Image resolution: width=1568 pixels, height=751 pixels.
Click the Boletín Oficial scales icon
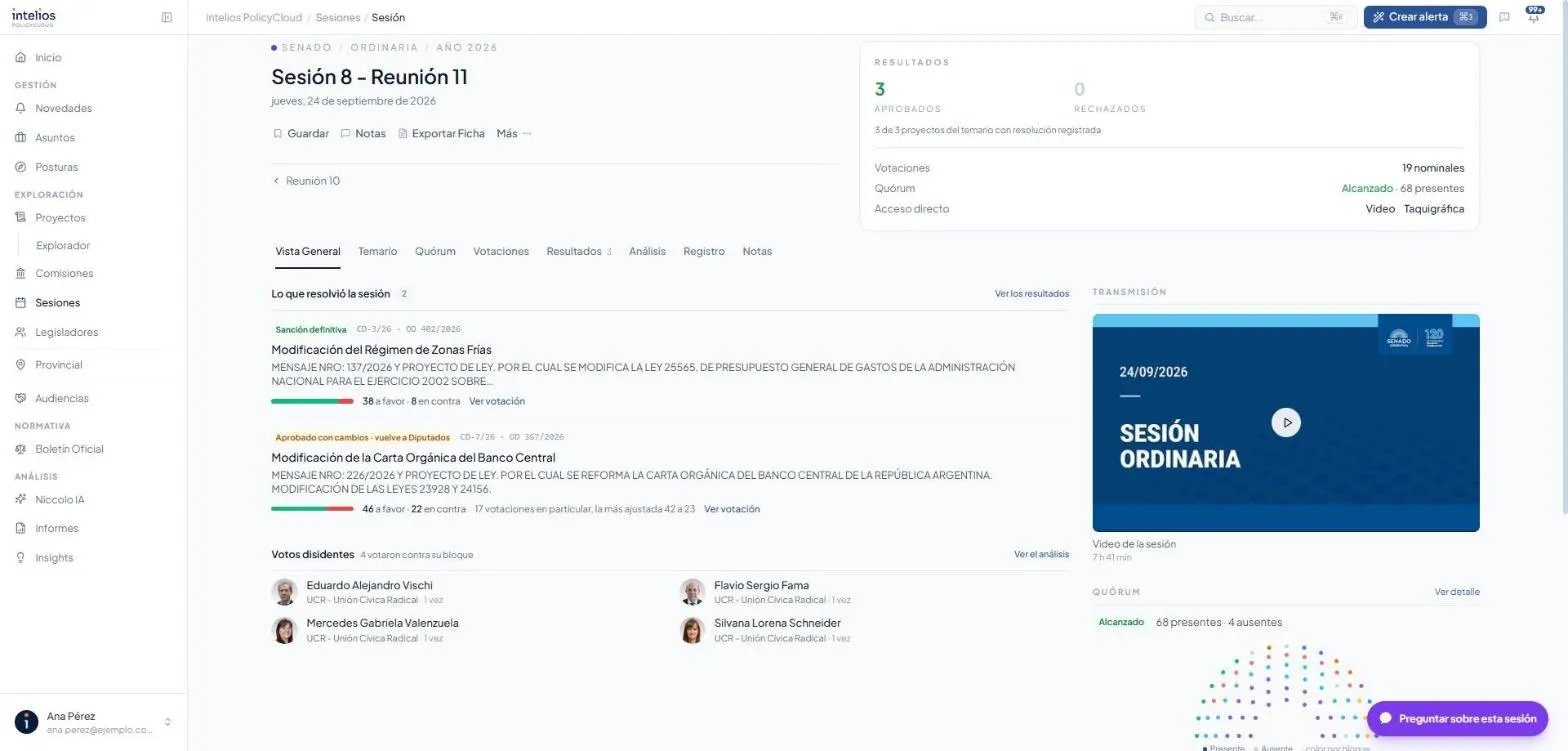pyautogui.click(x=21, y=449)
